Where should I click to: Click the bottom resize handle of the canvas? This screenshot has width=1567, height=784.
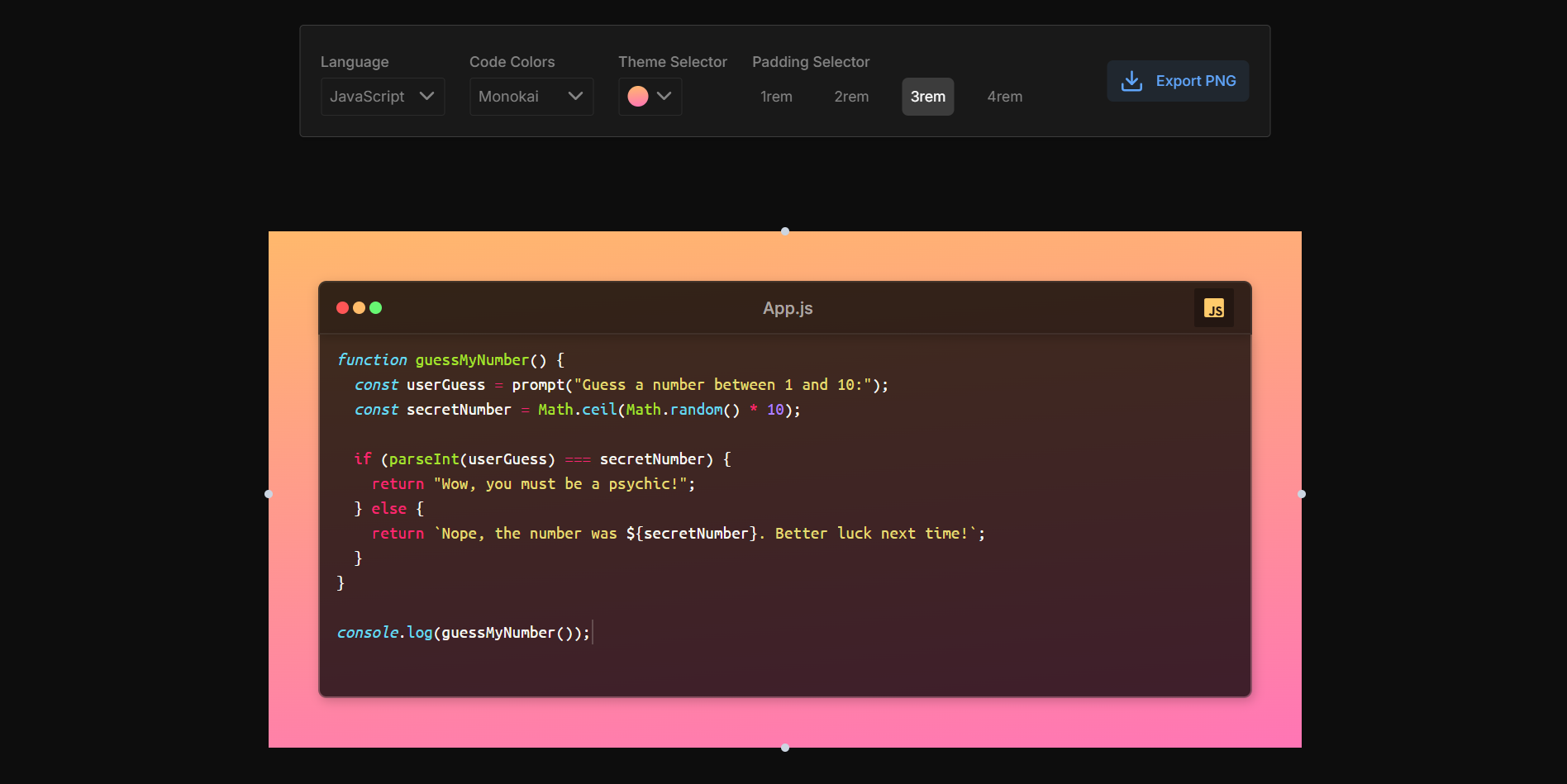tap(785, 747)
